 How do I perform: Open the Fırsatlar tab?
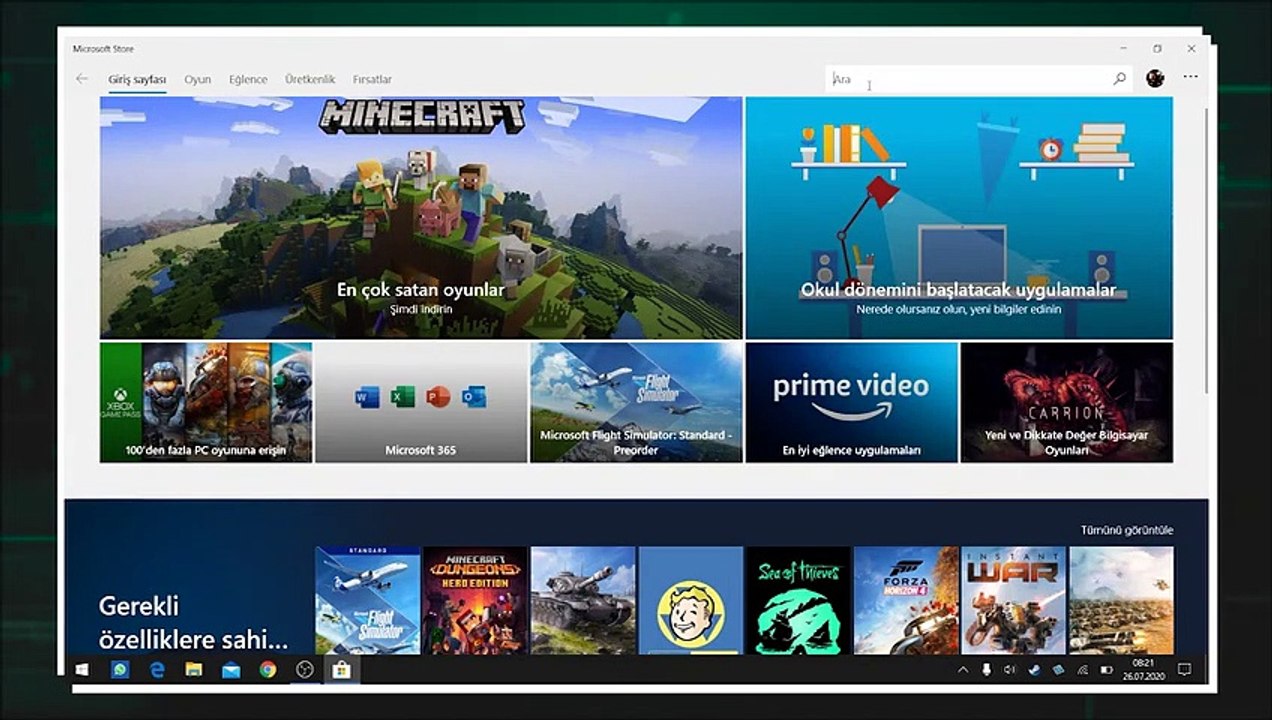372,79
